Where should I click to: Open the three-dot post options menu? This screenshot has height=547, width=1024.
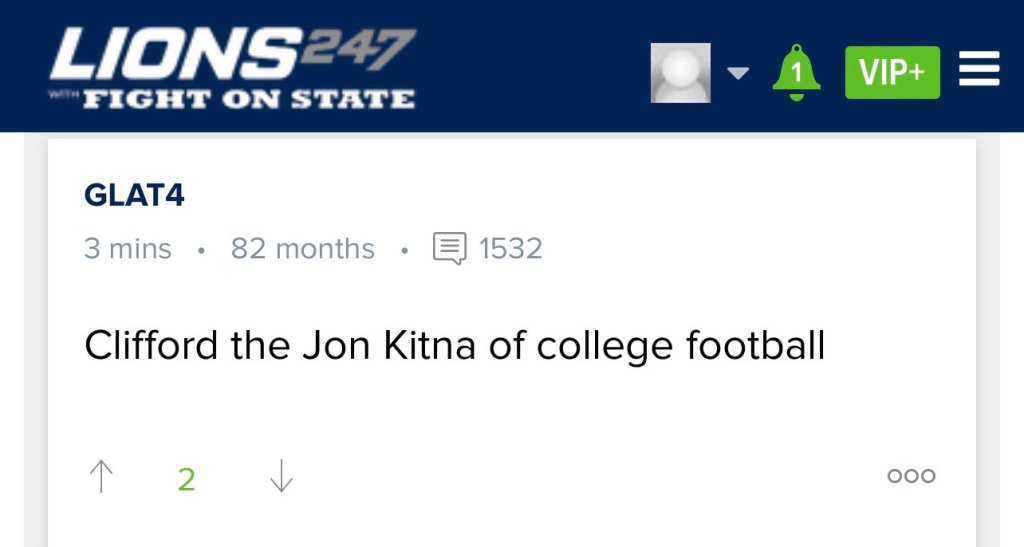pyautogui.click(x=911, y=476)
